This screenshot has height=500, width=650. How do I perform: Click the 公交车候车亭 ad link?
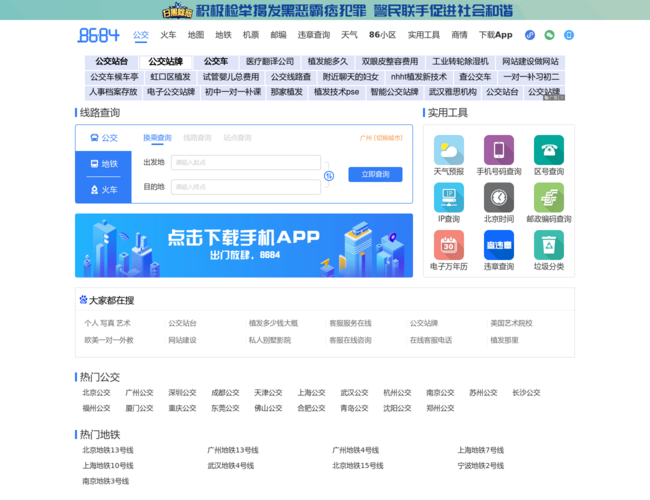point(114,77)
